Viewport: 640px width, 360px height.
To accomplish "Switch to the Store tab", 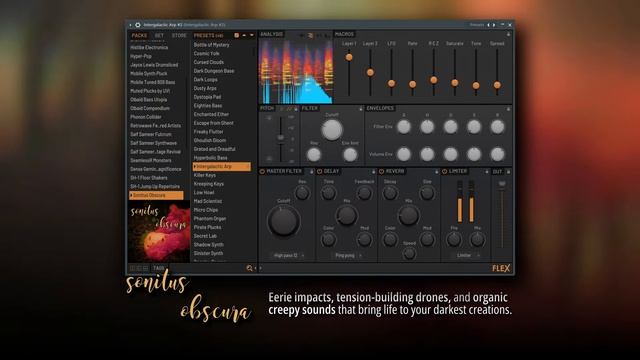I will (179, 36).
